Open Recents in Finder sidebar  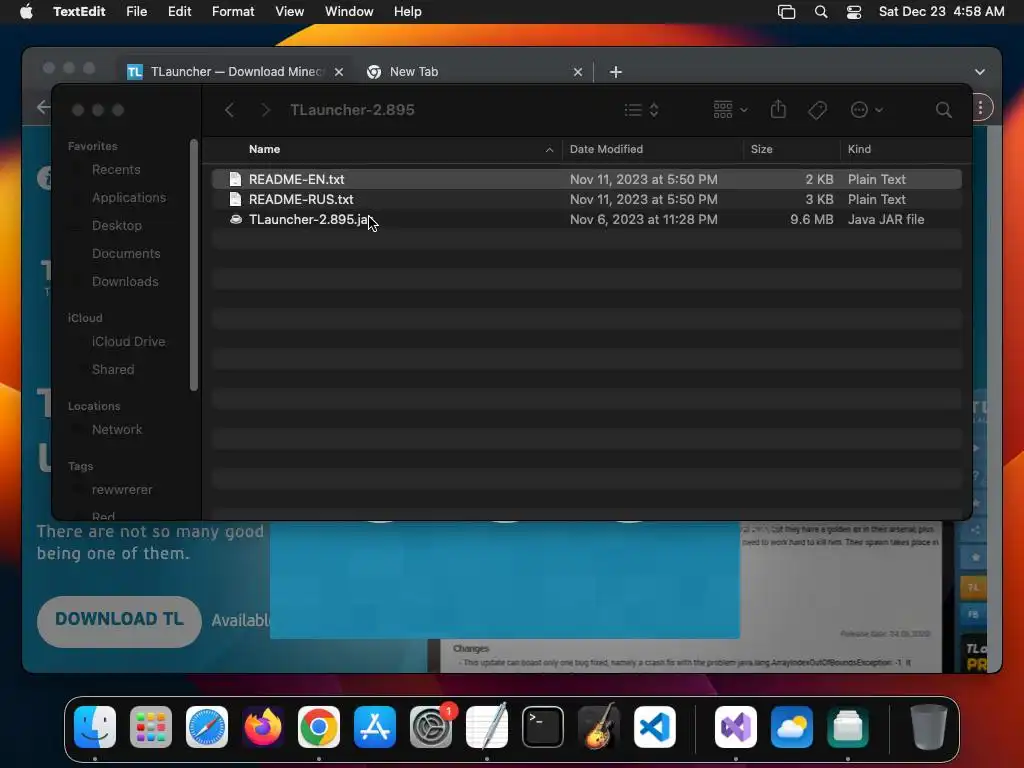(116, 170)
